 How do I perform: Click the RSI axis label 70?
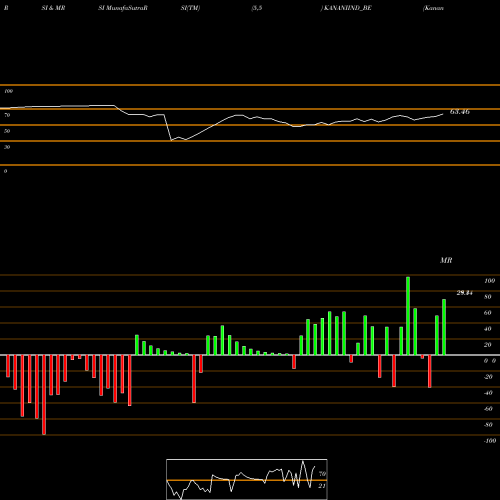[x=7, y=115]
